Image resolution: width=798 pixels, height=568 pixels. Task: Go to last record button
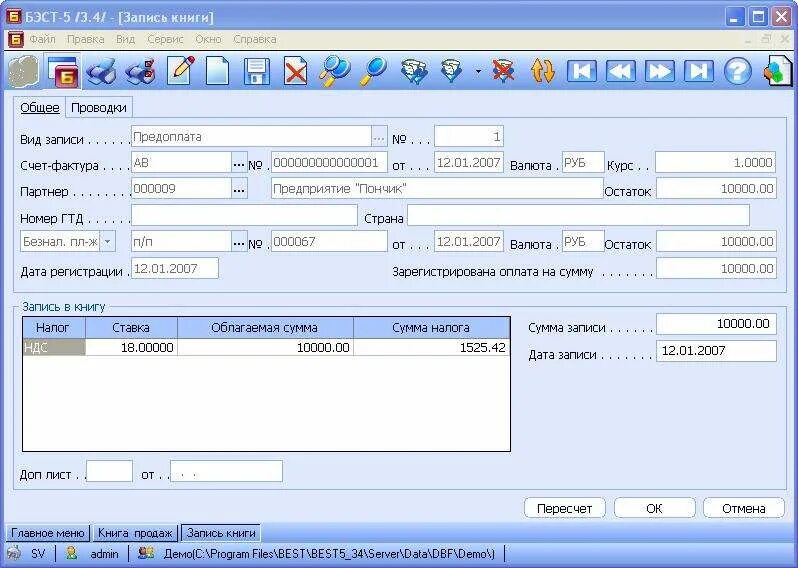[x=698, y=71]
